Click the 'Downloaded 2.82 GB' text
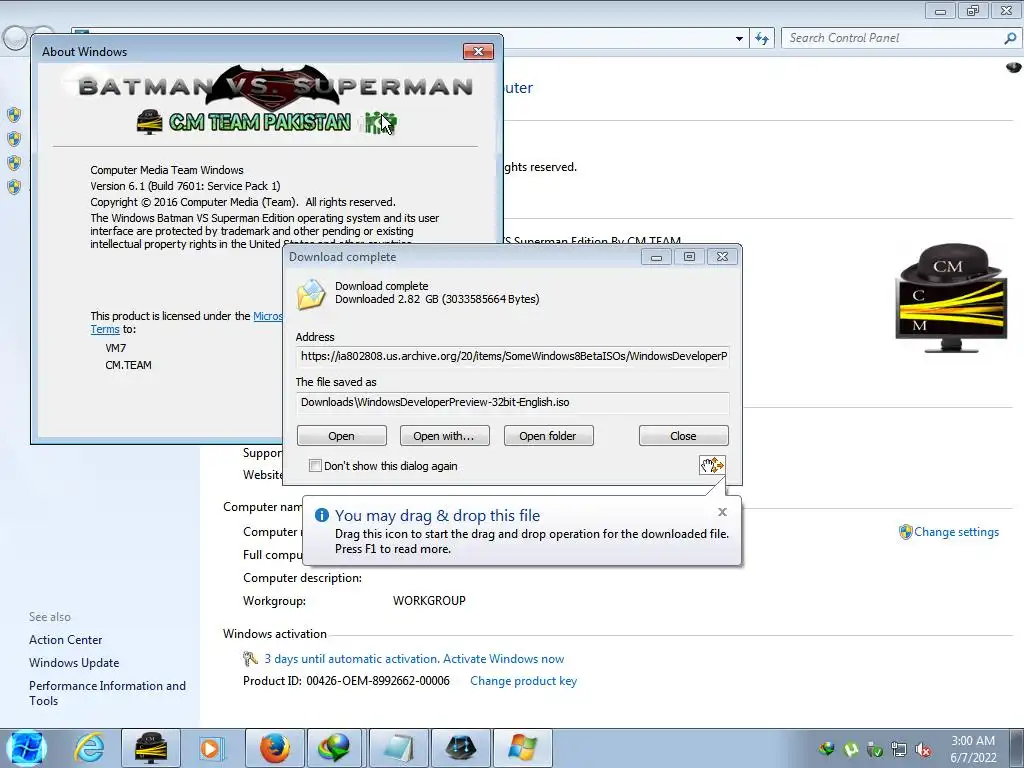 [437, 299]
